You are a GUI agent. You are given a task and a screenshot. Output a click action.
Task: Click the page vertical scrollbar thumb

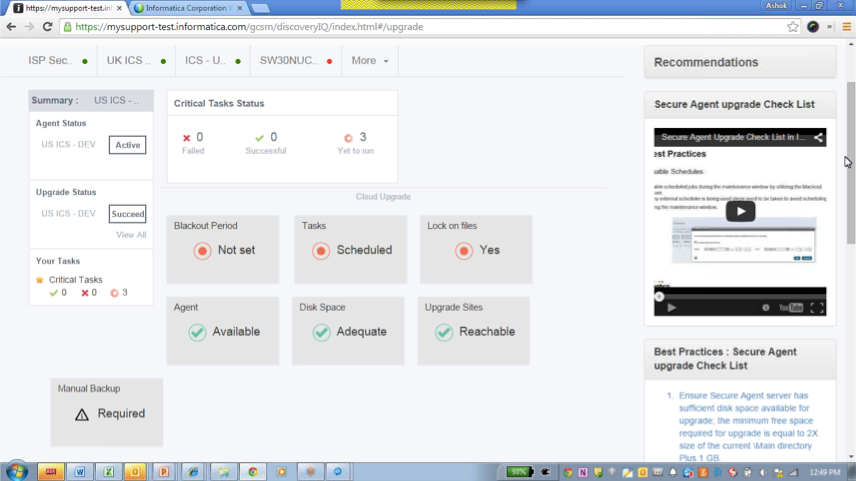tap(851, 163)
